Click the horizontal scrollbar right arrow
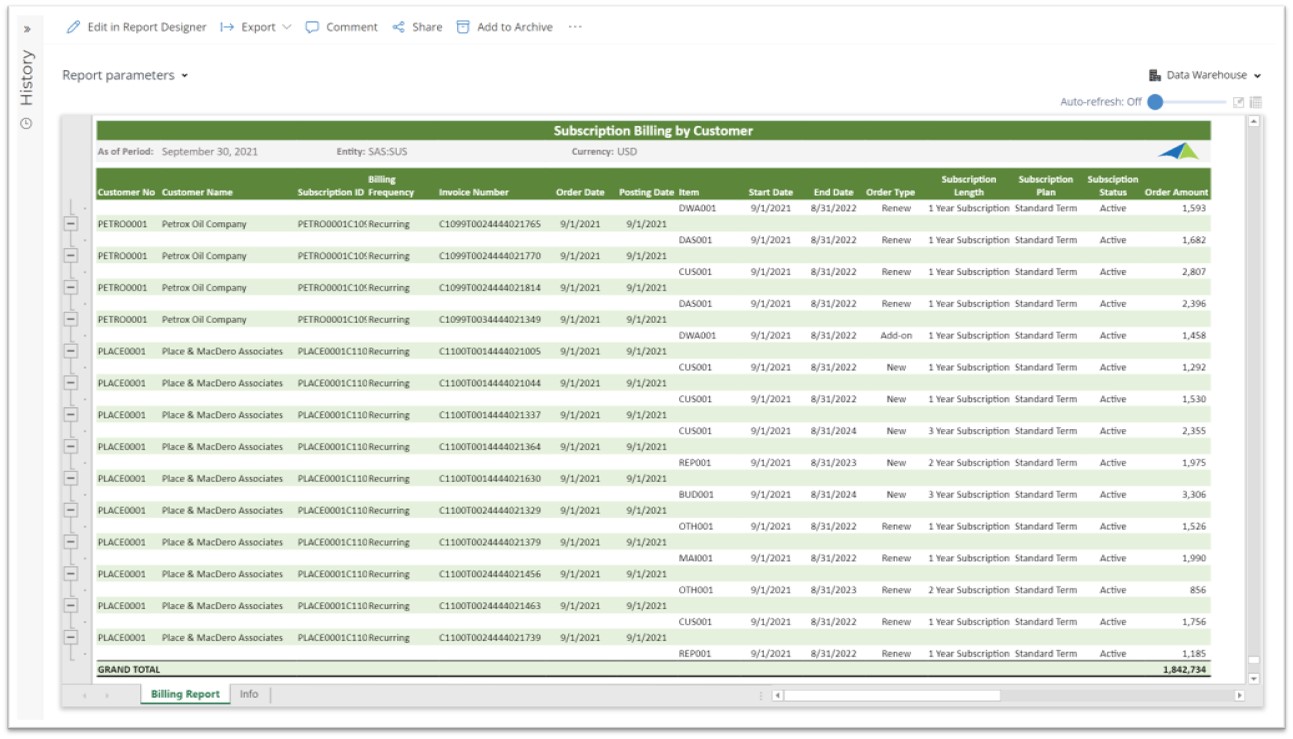The height and width of the screenshot is (739, 1293). click(1240, 695)
